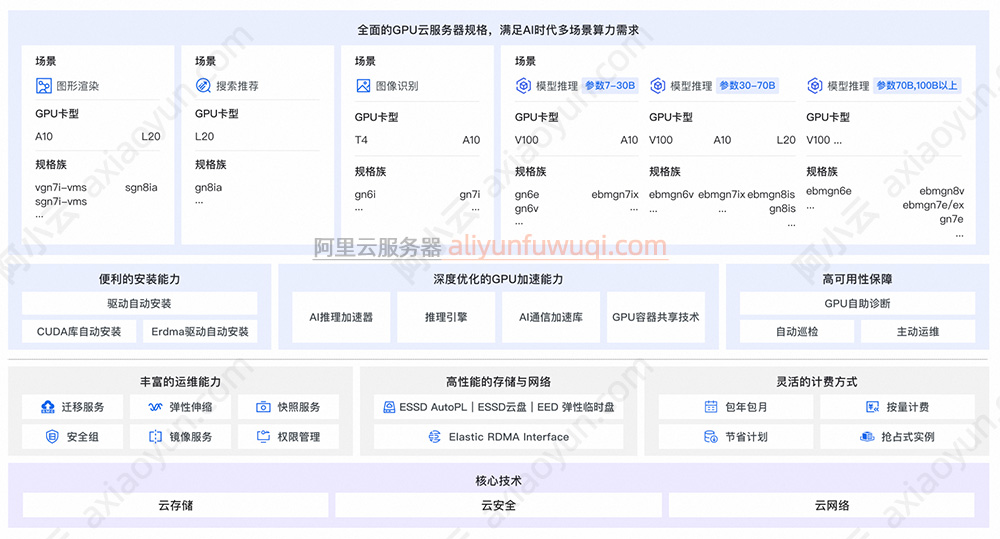Click the 图像识别 picture icon

[x=363, y=85]
